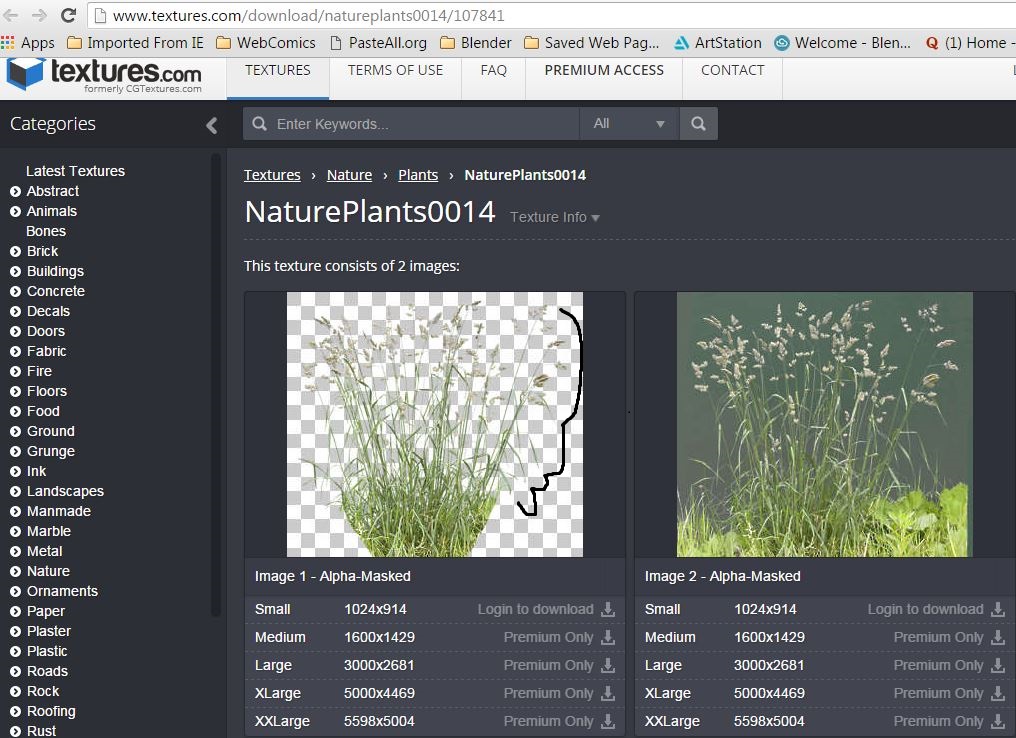
Task: Click download icon for Image 1 Medium
Action: (x=608, y=638)
